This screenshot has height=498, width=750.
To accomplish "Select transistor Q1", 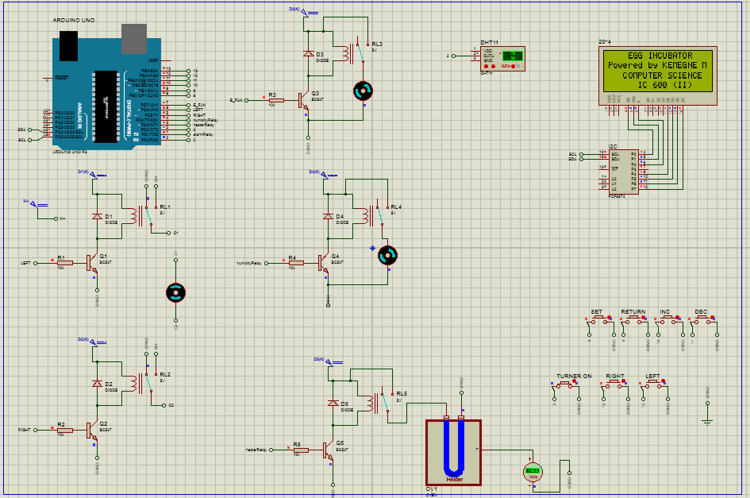I will click(92, 263).
